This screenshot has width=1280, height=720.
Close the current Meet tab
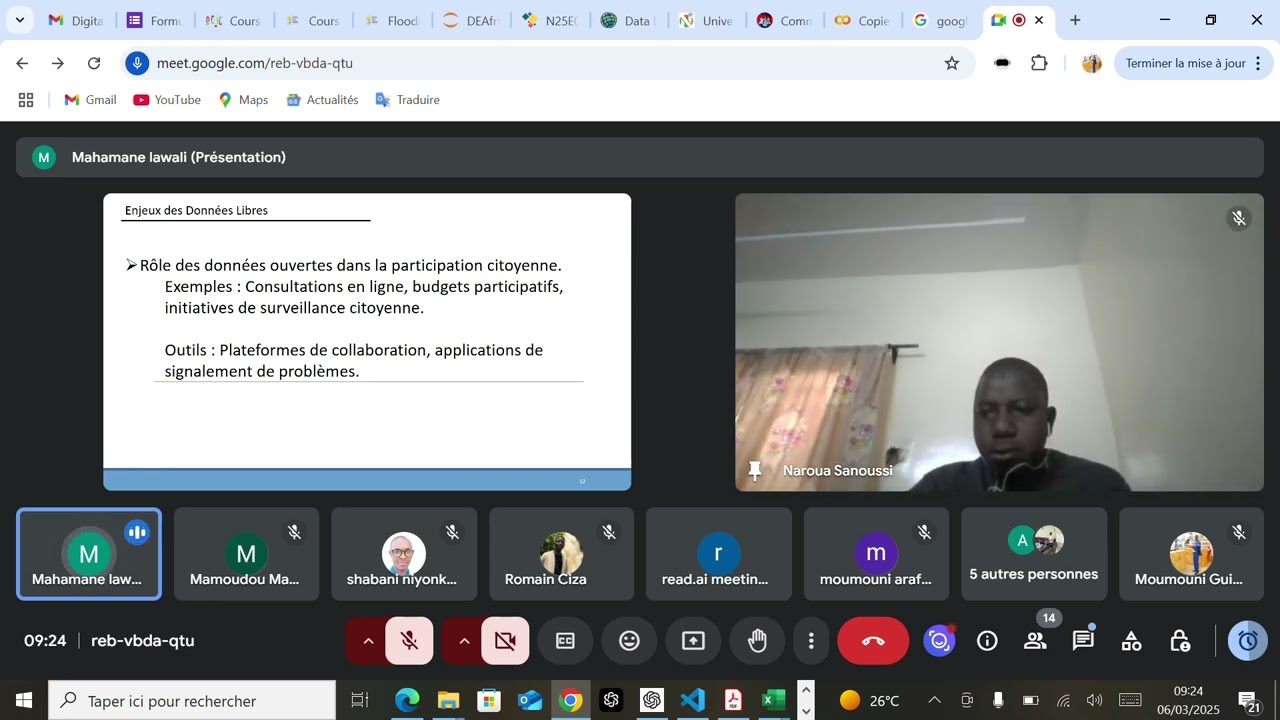1040,20
